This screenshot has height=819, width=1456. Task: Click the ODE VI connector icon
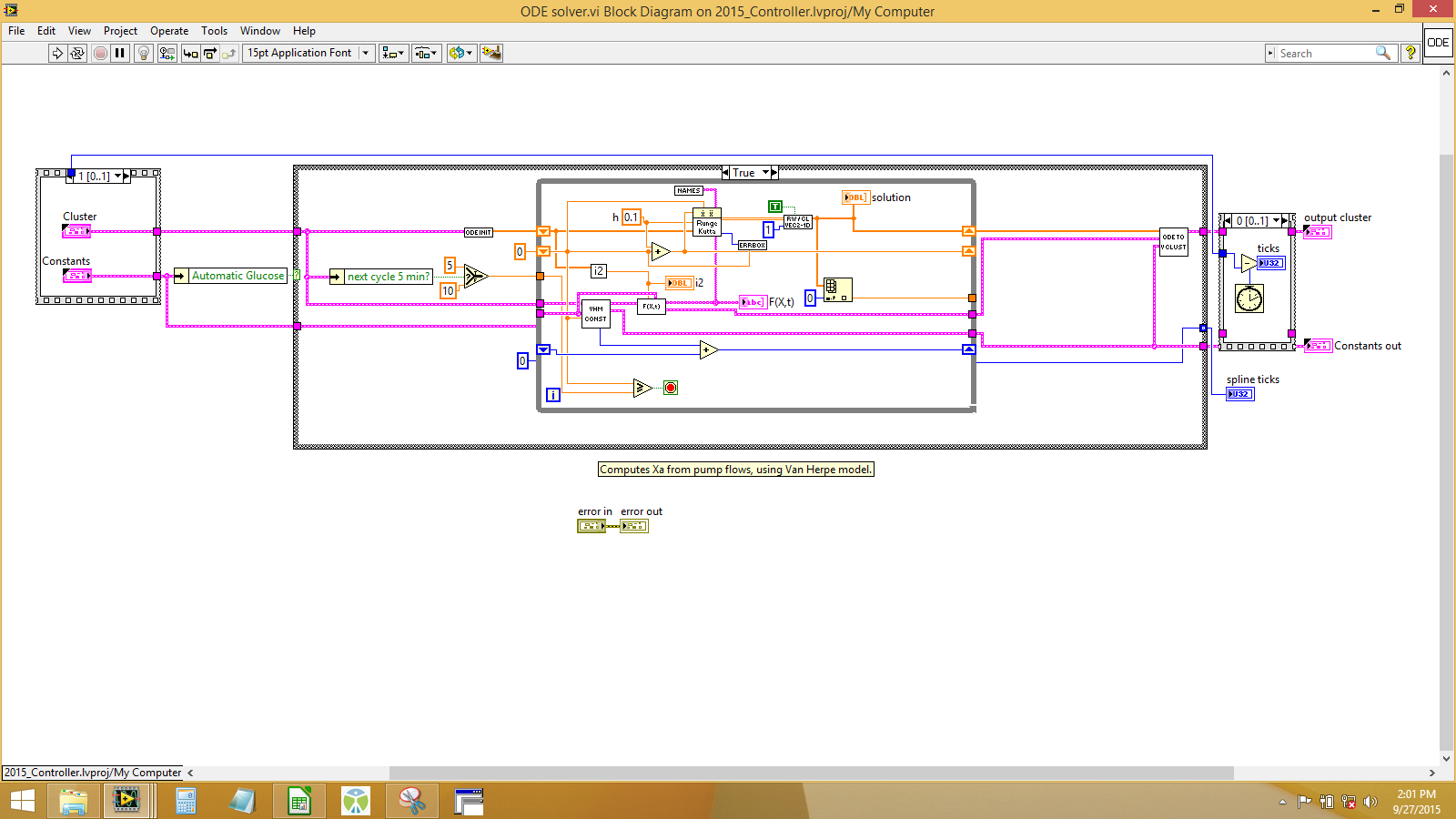click(1438, 43)
